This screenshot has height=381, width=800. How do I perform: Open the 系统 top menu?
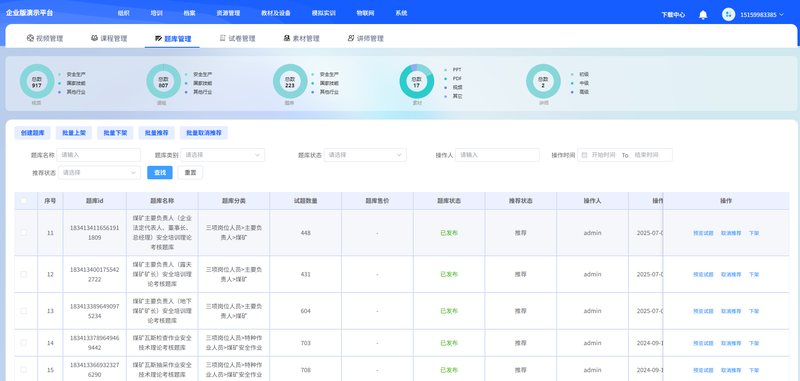point(401,14)
